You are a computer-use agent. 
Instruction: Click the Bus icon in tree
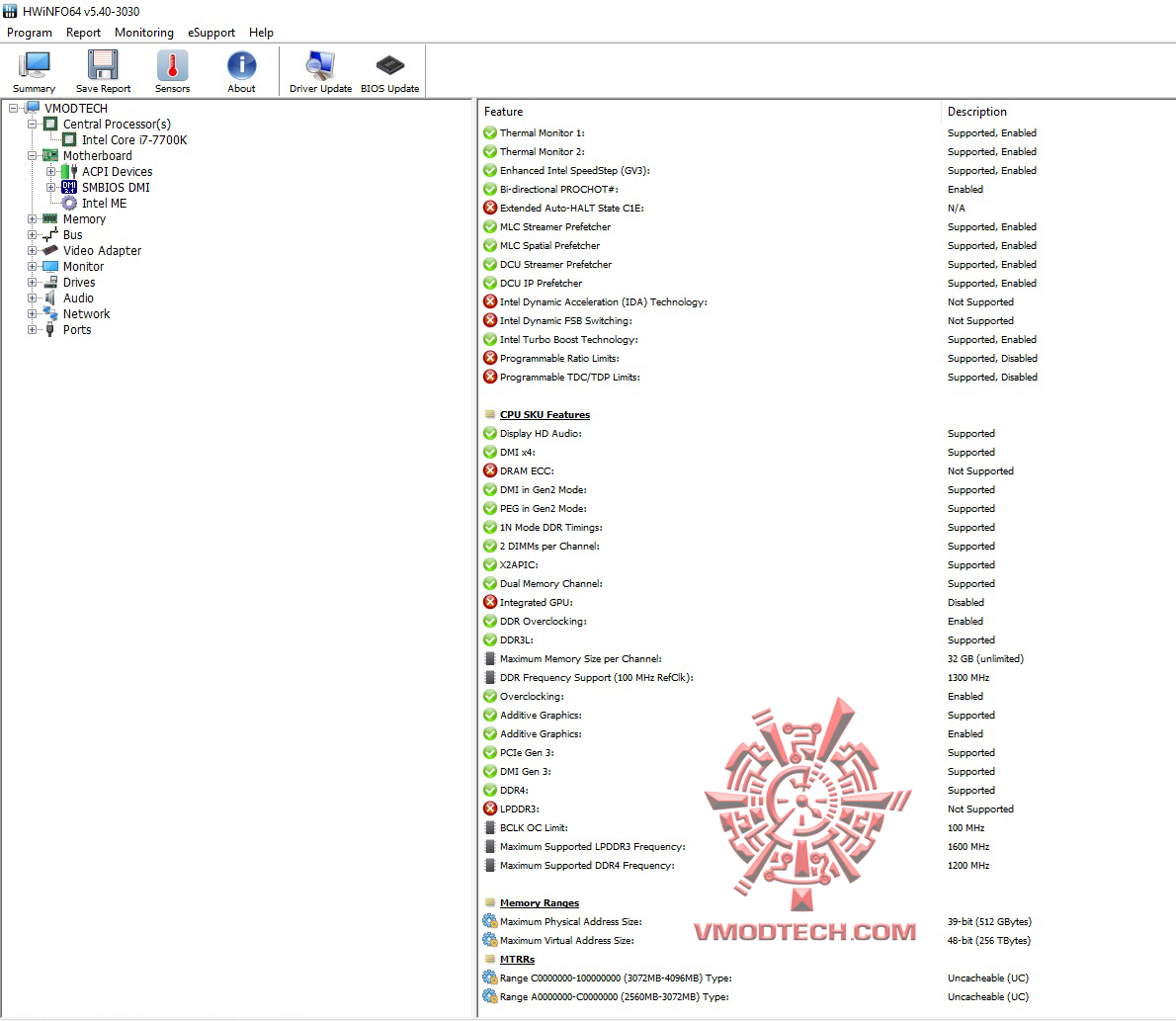tap(50, 235)
